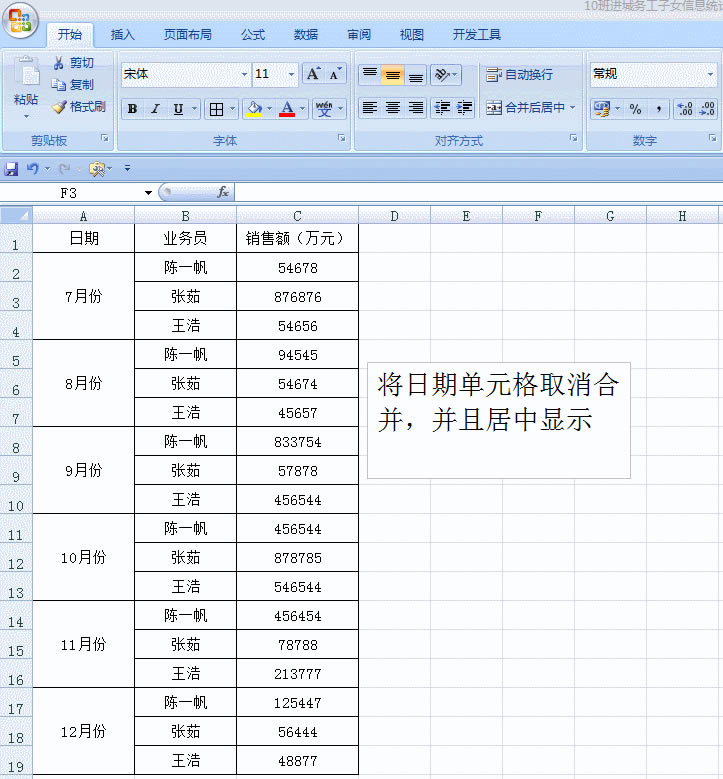Center text horizontally

point(393,108)
